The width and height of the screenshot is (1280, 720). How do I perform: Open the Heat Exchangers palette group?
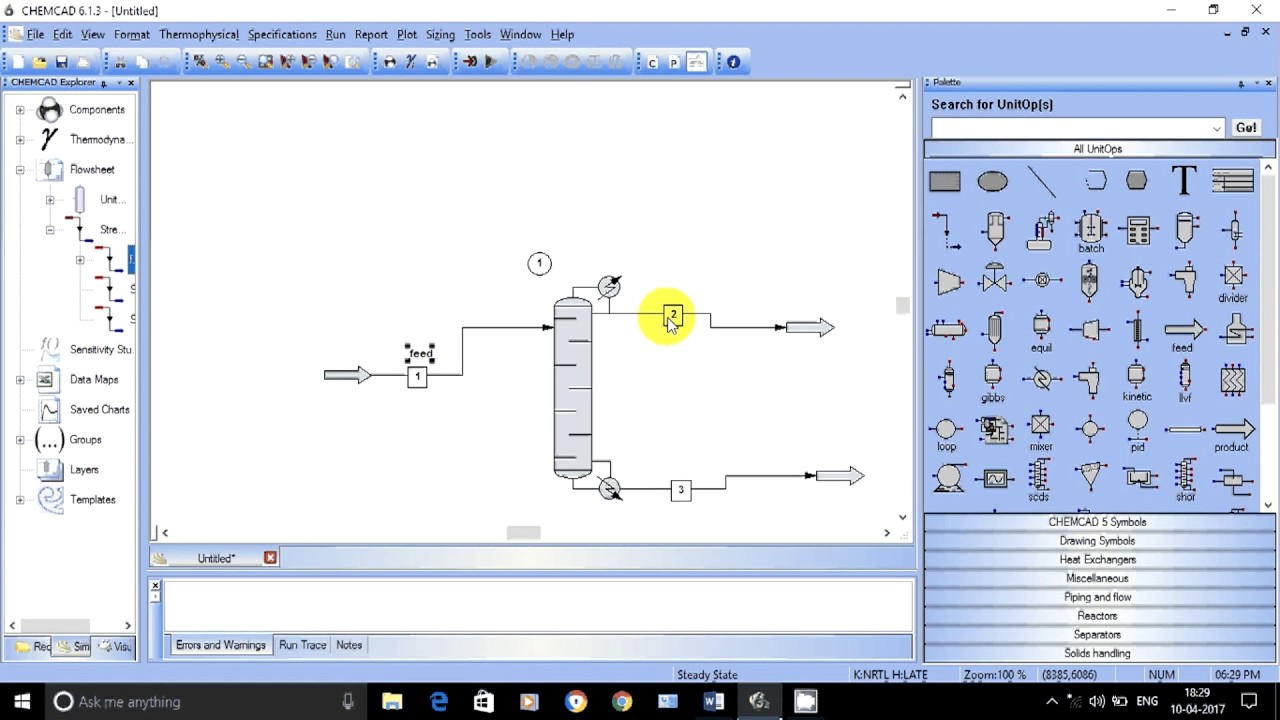tap(1097, 560)
